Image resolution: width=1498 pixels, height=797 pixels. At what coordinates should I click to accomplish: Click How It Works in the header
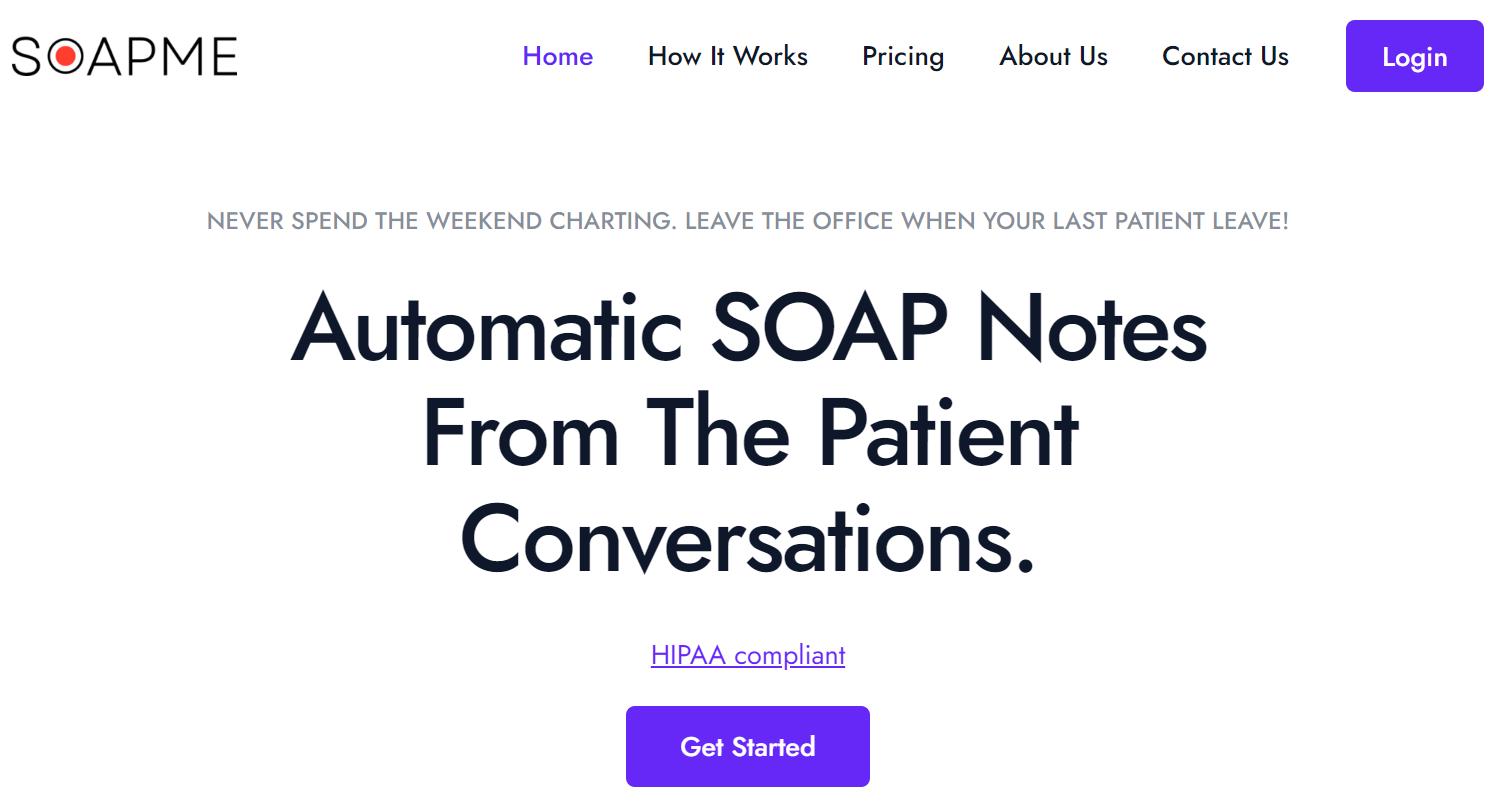727,57
